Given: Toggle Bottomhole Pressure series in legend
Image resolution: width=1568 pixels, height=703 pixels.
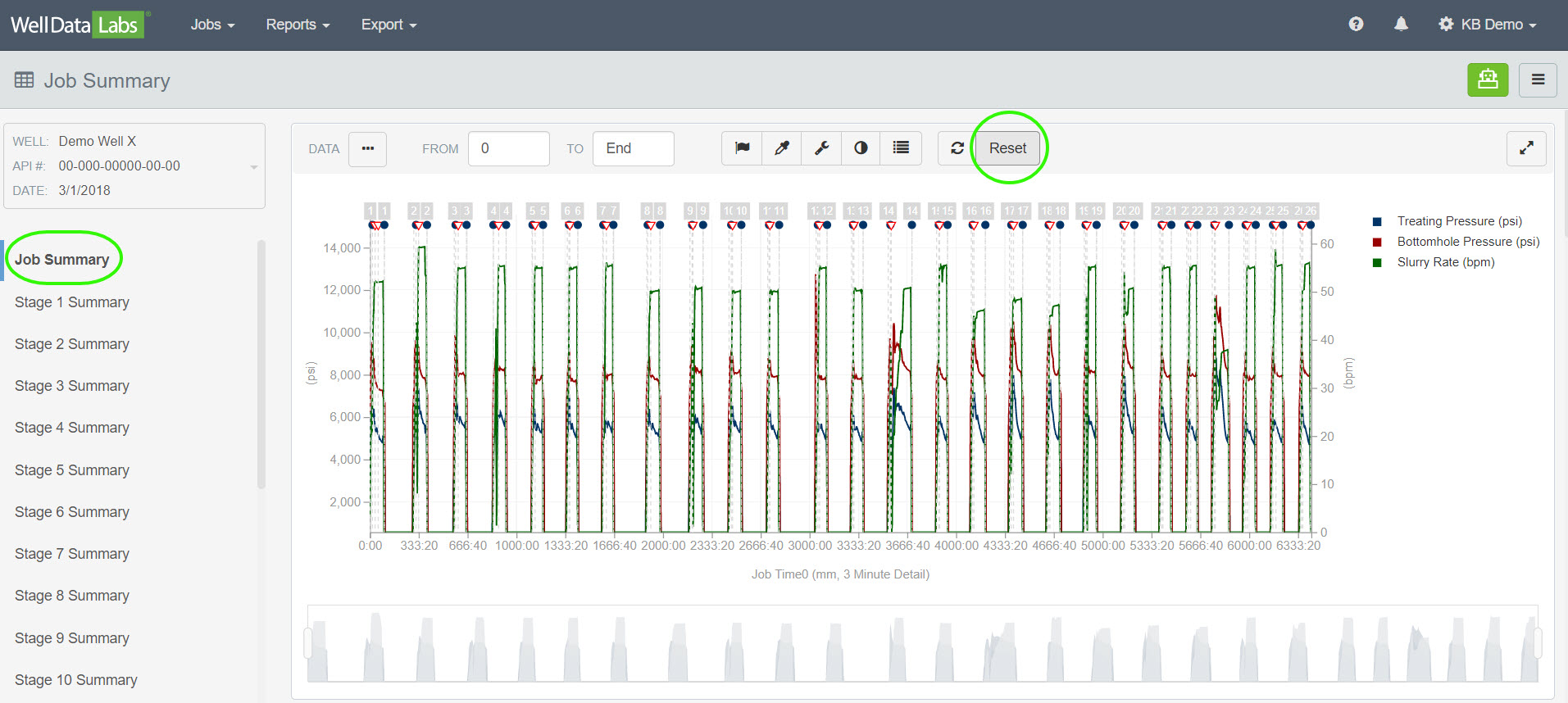Looking at the screenshot, I should (x=1467, y=242).
